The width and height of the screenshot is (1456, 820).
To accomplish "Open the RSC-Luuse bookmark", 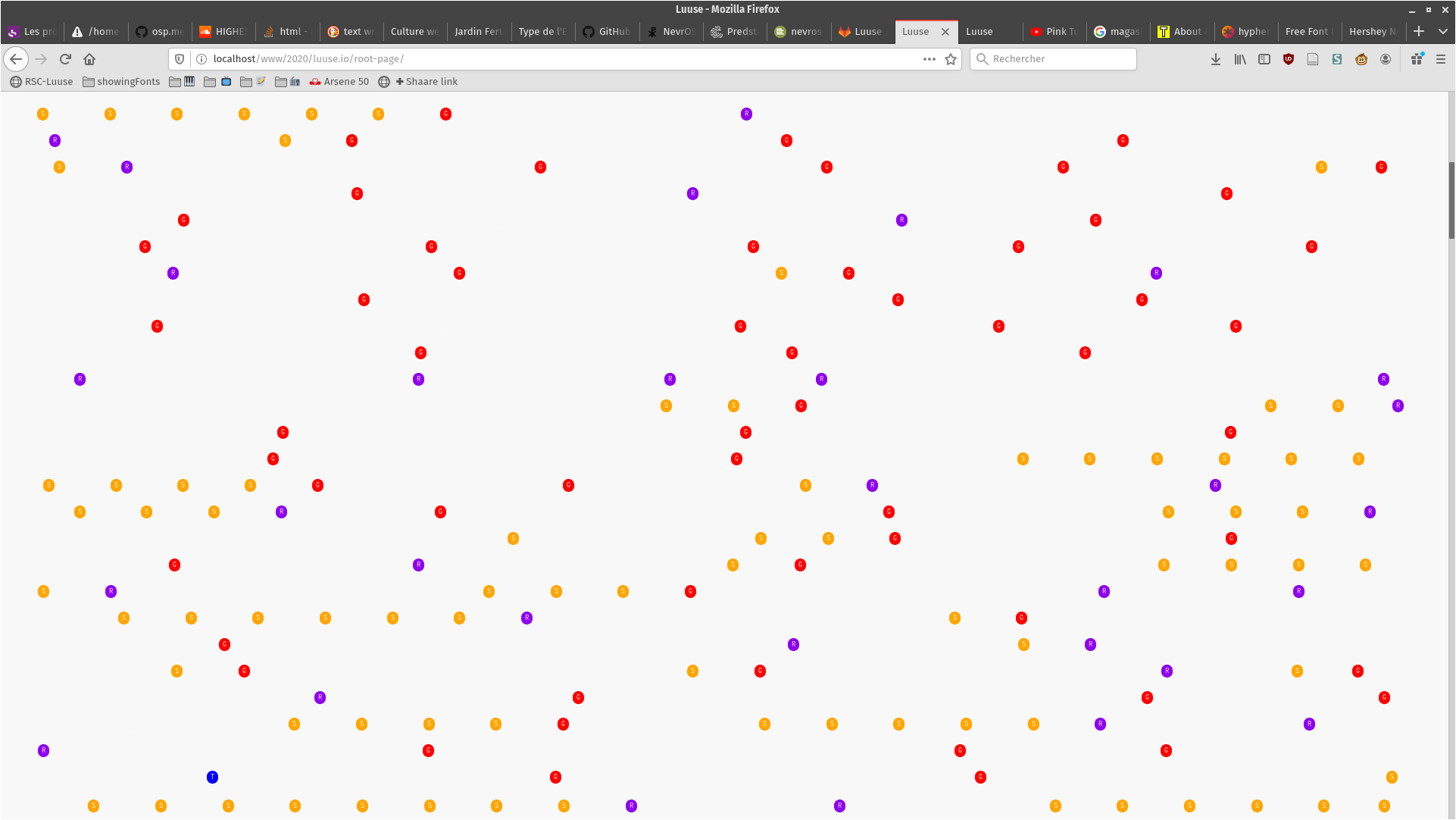I will click(x=42, y=81).
